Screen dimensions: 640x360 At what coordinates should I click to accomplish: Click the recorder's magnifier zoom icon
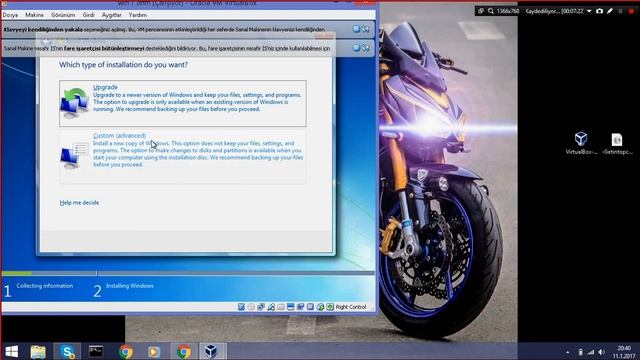[491, 11]
